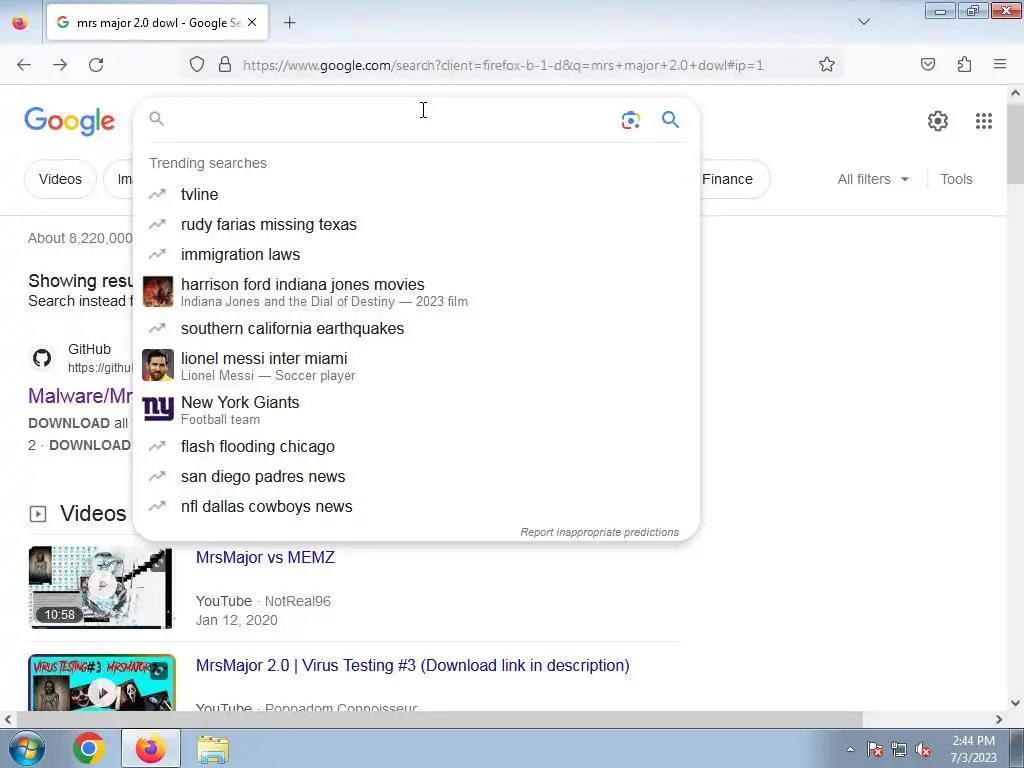1024x768 pixels.
Task: Switch to Firefox in the taskbar
Action: click(x=151, y=748)
